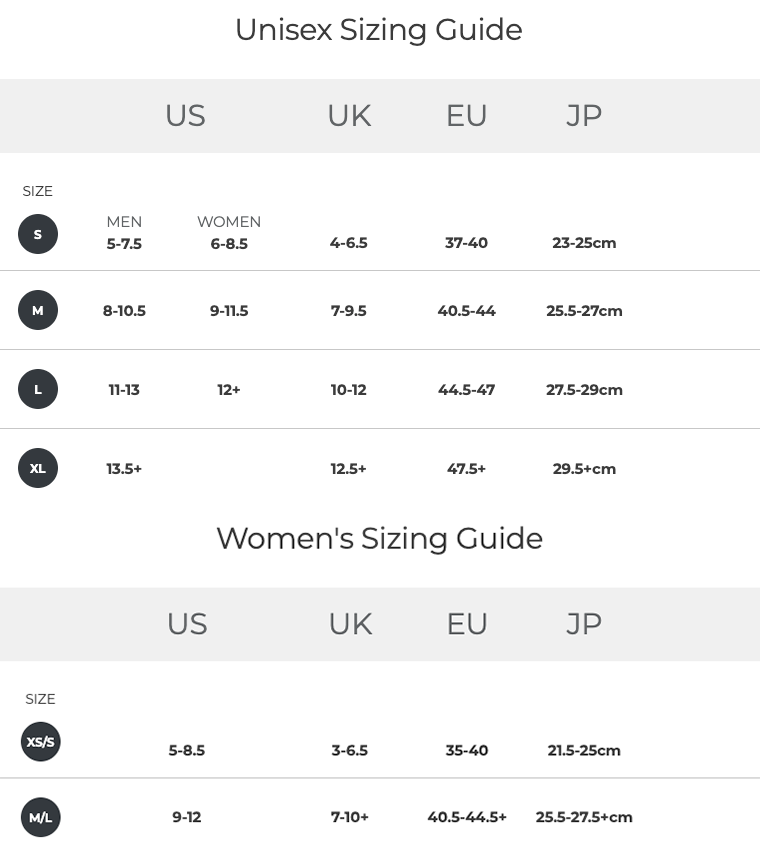Screen dimensions: 760x856
Task: Click the XS/S women's size badge
Action: click(40, 741)
